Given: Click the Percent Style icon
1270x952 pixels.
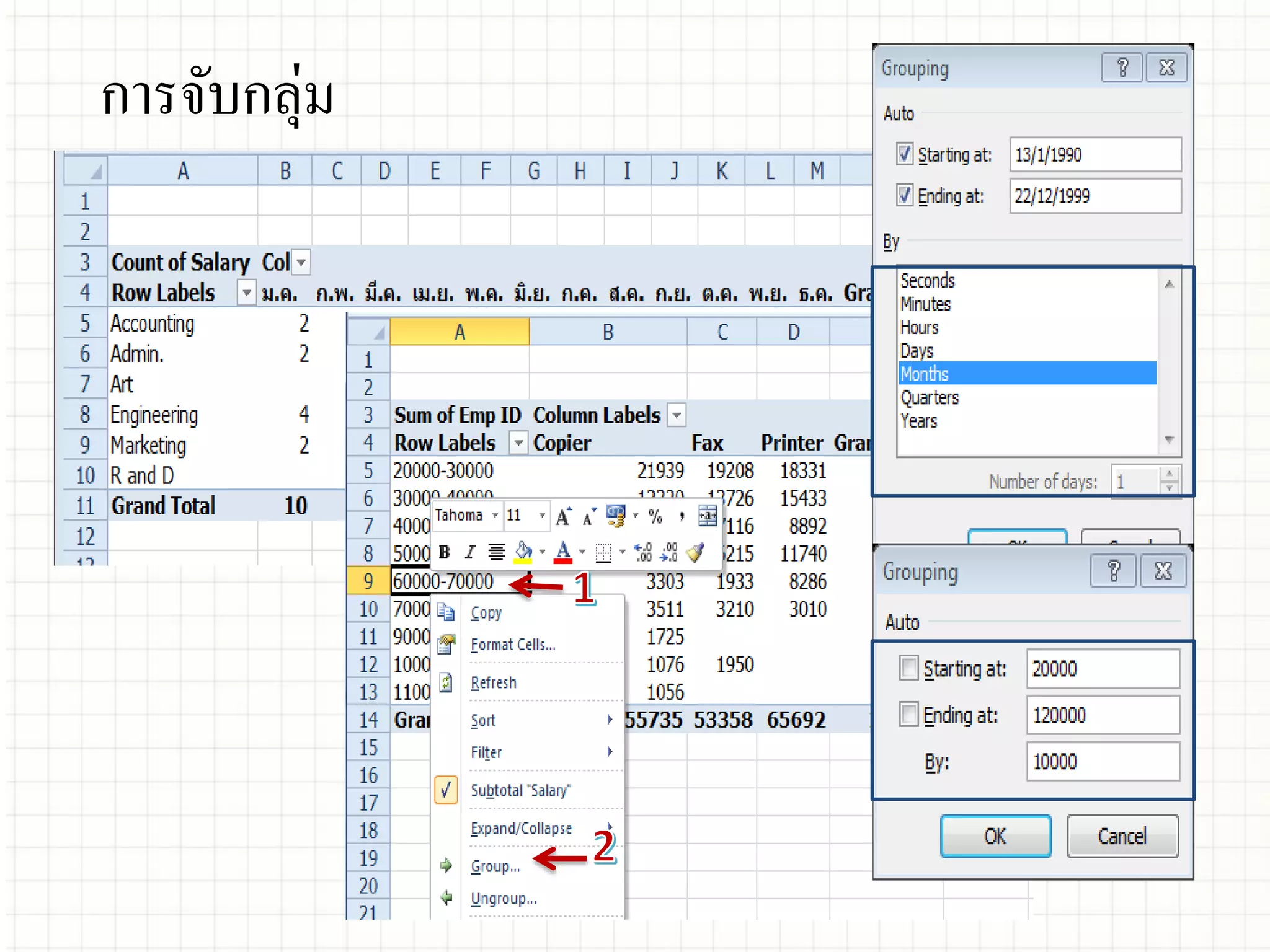Looking at the screenshot, I should pos(655,516).
